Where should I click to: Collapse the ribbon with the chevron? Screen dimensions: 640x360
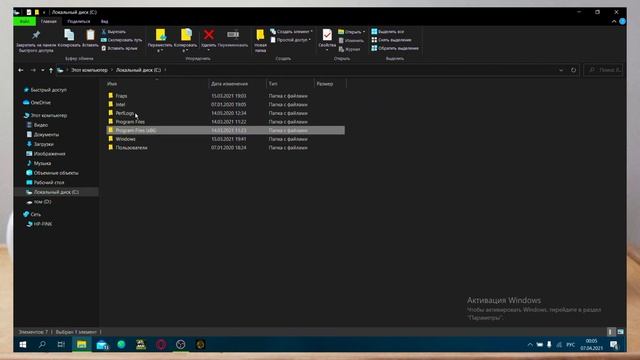(x=614, y=21)
